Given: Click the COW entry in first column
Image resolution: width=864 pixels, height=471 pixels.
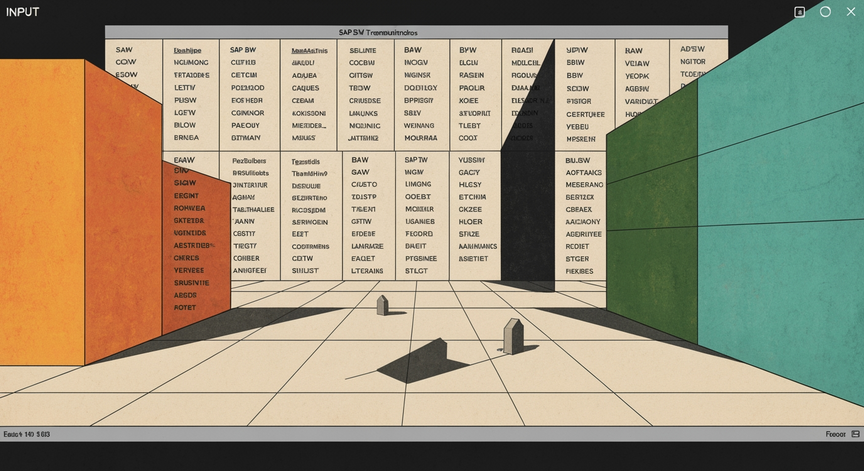Looking at the screenshot, I should coord(126,62).
